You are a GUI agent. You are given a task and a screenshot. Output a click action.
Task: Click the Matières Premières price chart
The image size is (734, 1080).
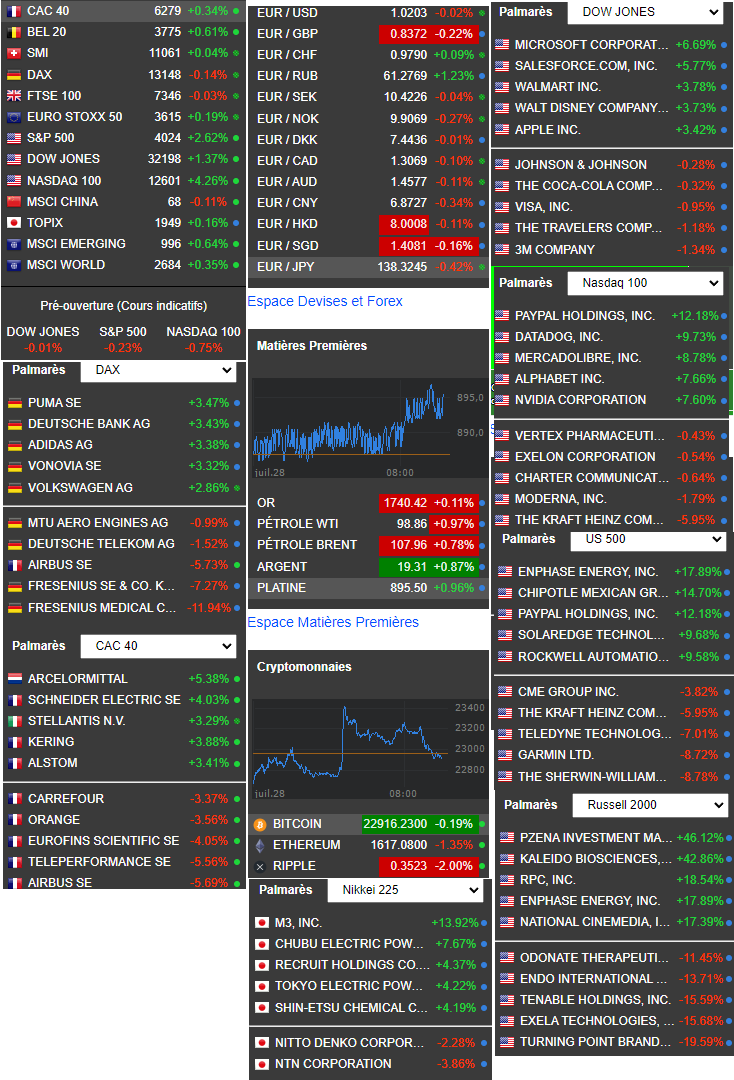tap(369, 428)
